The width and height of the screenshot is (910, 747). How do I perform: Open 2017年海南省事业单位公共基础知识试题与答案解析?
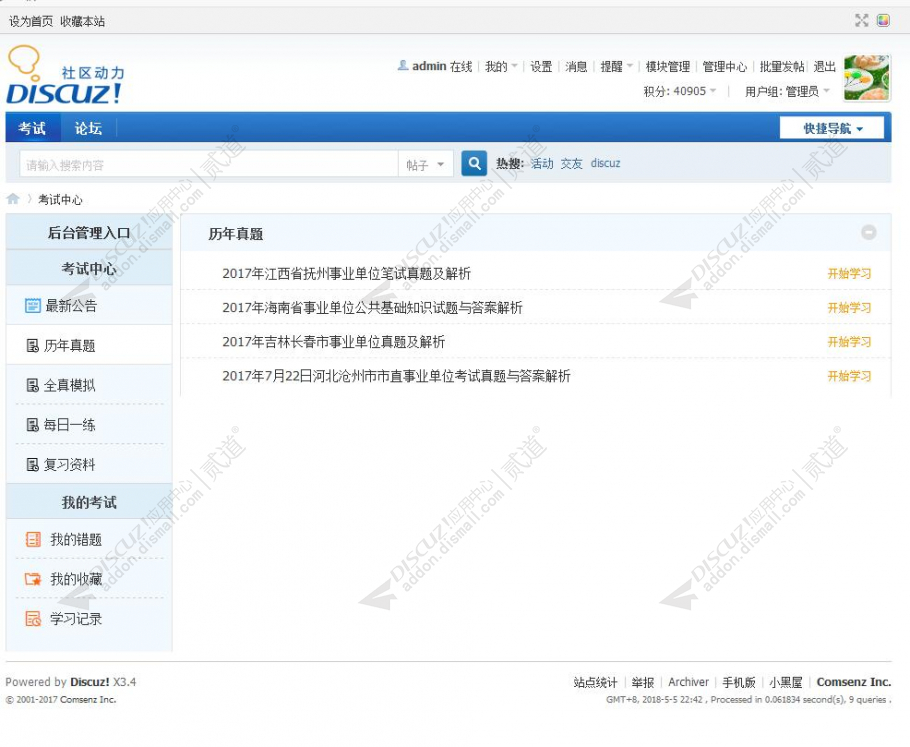click(372, 308)
